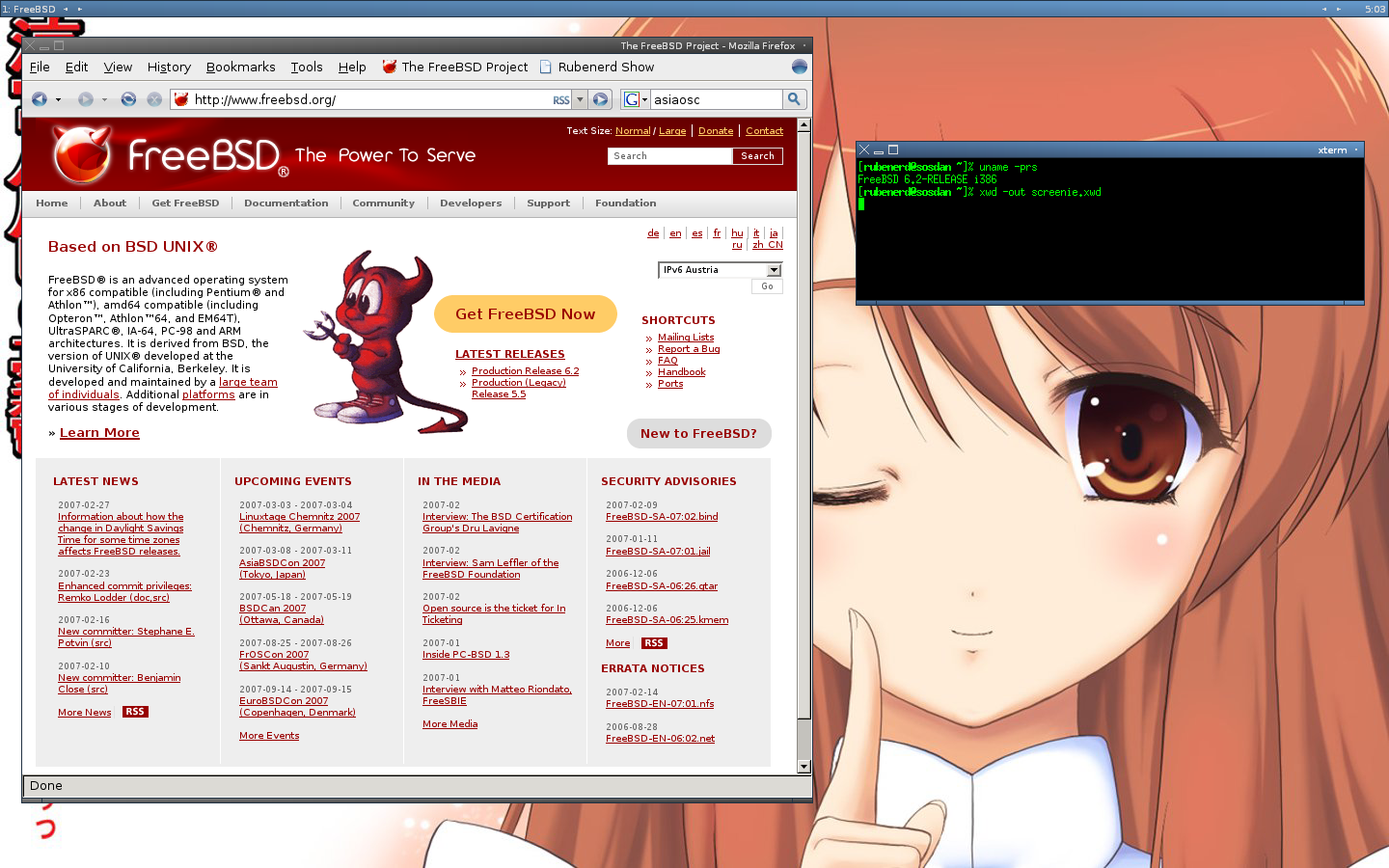Click the site favicon in the address bar
Screen dimensions: 1389x868
[x=181, y=99]
